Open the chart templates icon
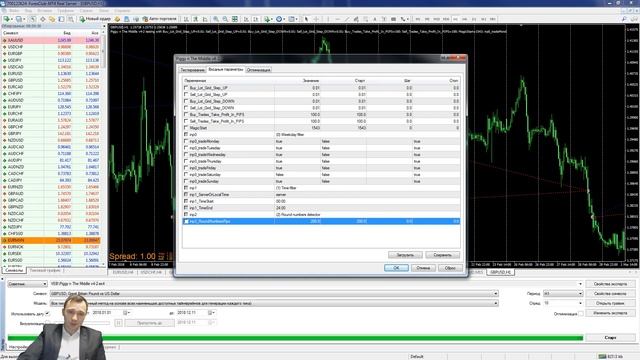The height and width of the screenshot is (360, 640). (292, 19)
